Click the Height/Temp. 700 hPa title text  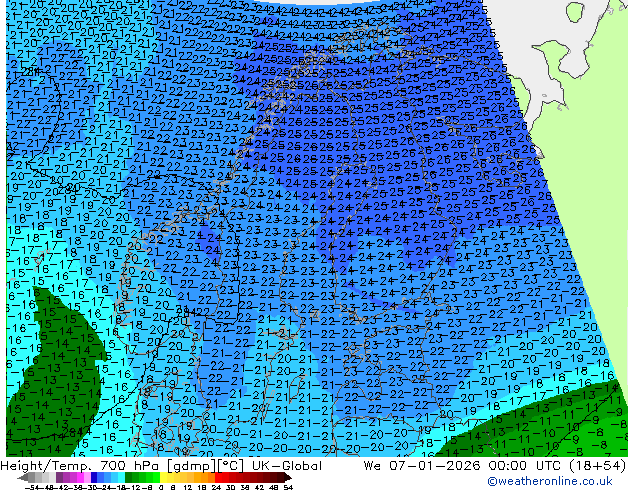click(81, 466)
